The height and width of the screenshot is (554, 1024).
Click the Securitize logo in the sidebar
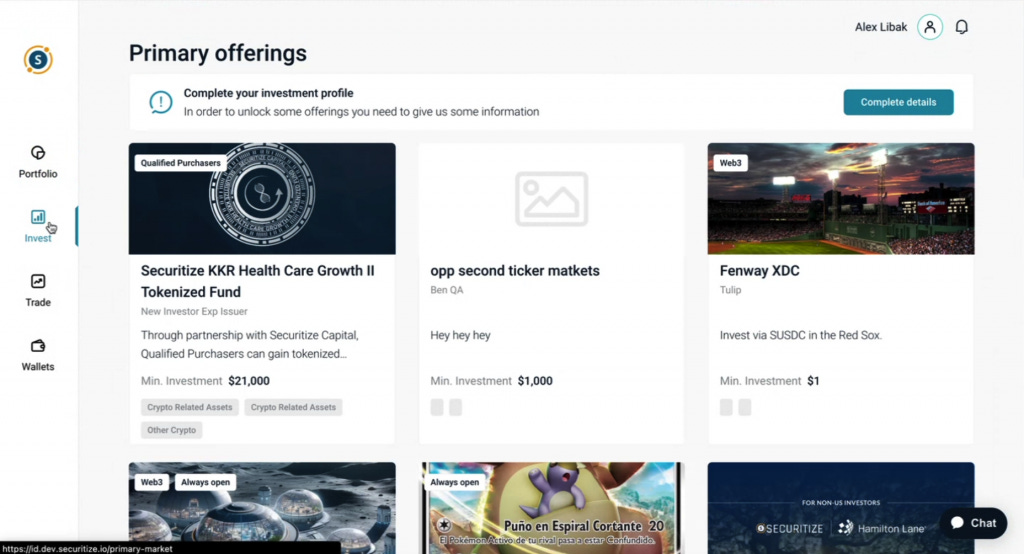[x=38, y=60]
